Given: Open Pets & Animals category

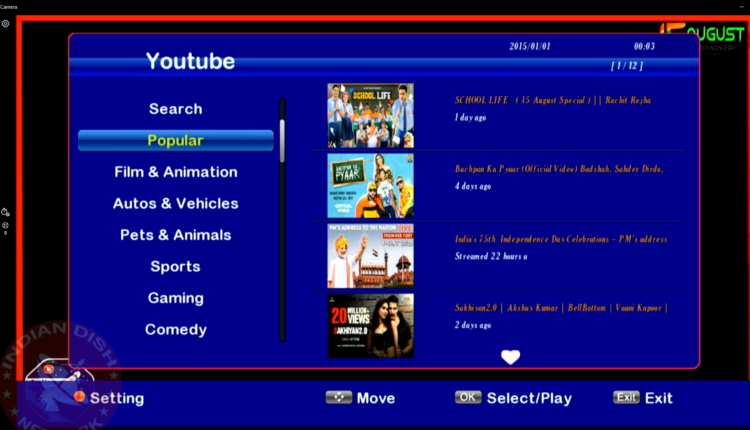Looking at the screenshot, I should pos(175,235).
